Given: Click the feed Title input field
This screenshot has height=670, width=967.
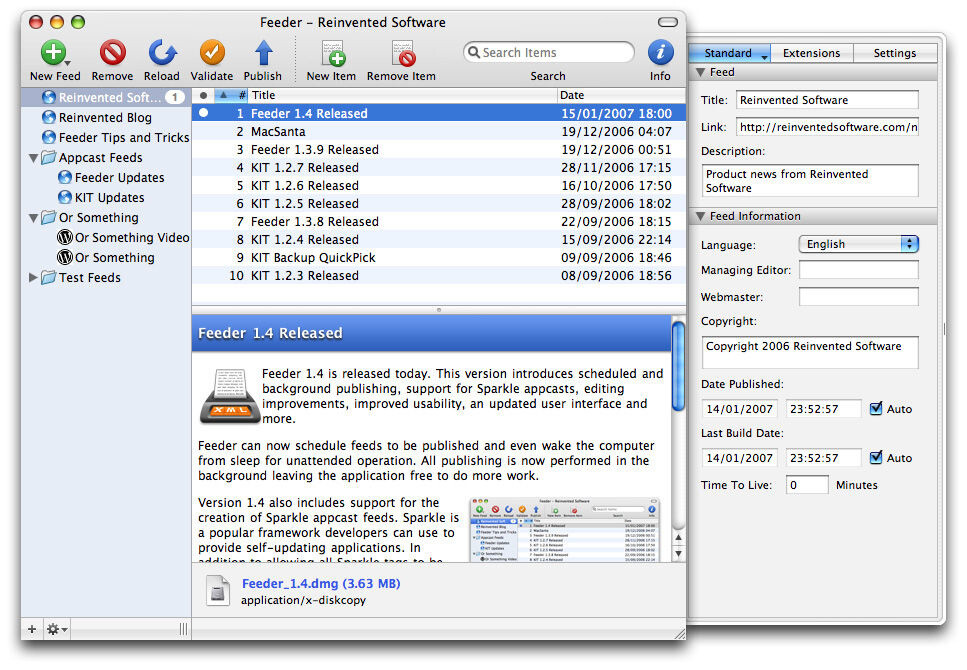Looking at the screenshot, I should (826, 100).
